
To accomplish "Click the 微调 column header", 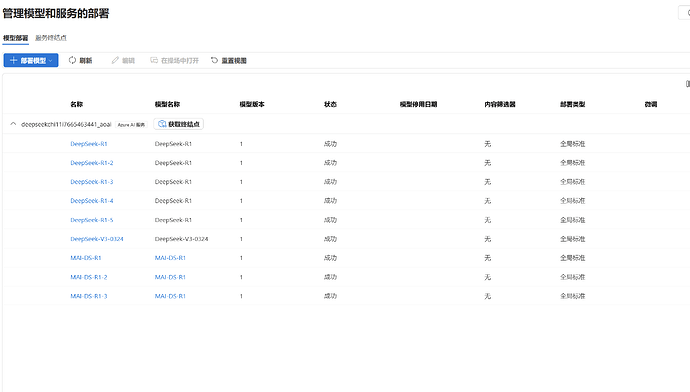I will [x=651, y=104].
